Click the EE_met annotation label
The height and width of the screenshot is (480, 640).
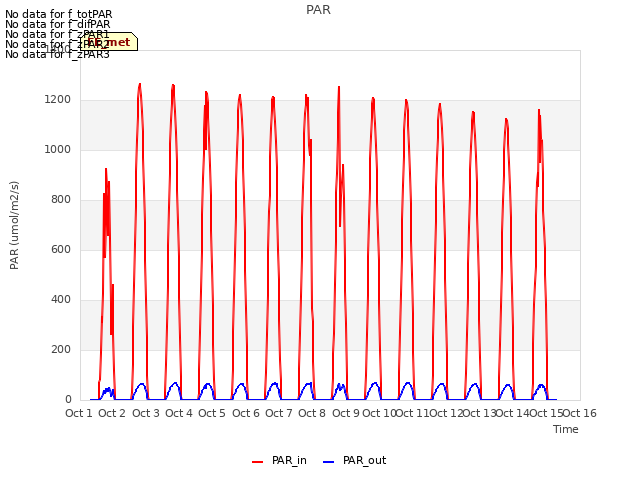coord(109,42)
